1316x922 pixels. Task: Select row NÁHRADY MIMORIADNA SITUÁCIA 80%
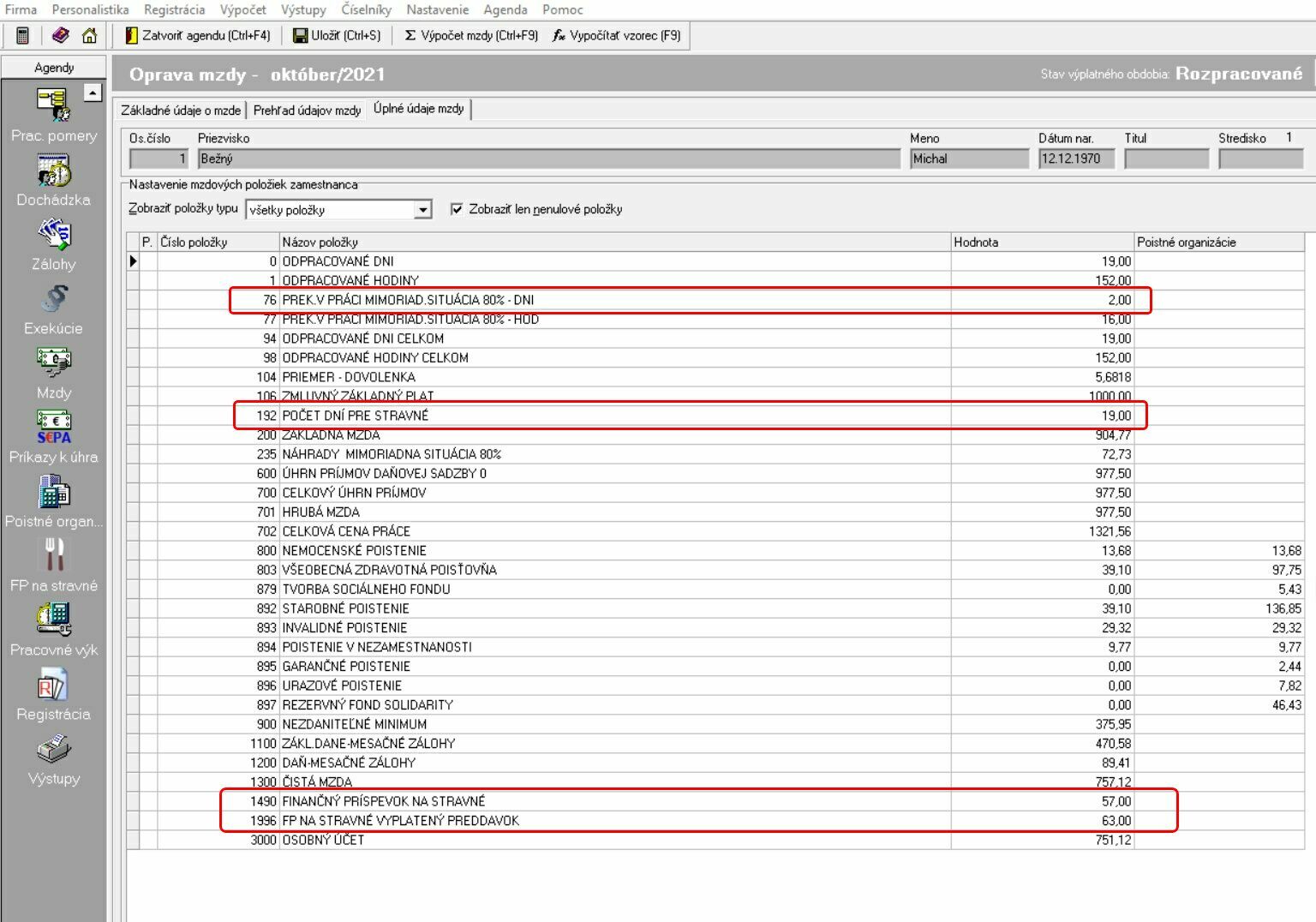coord(715,454)
